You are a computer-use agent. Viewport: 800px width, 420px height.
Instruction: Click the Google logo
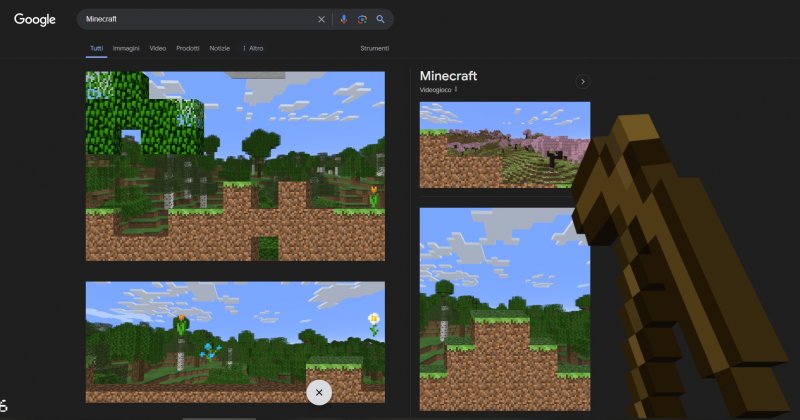click(x=35, y=19)
